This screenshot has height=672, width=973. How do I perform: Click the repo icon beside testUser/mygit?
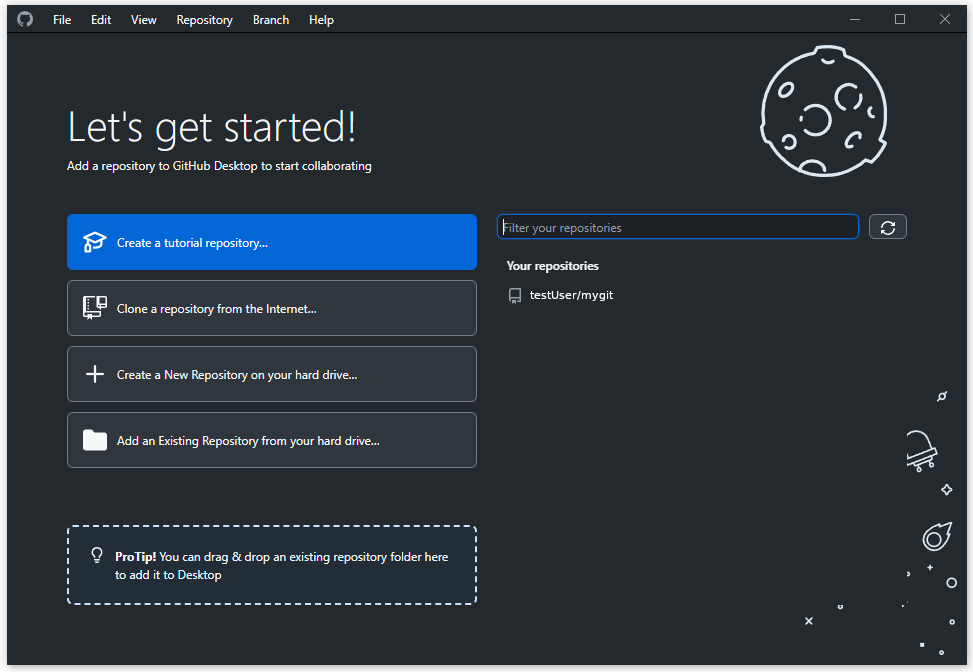point(515,296)
